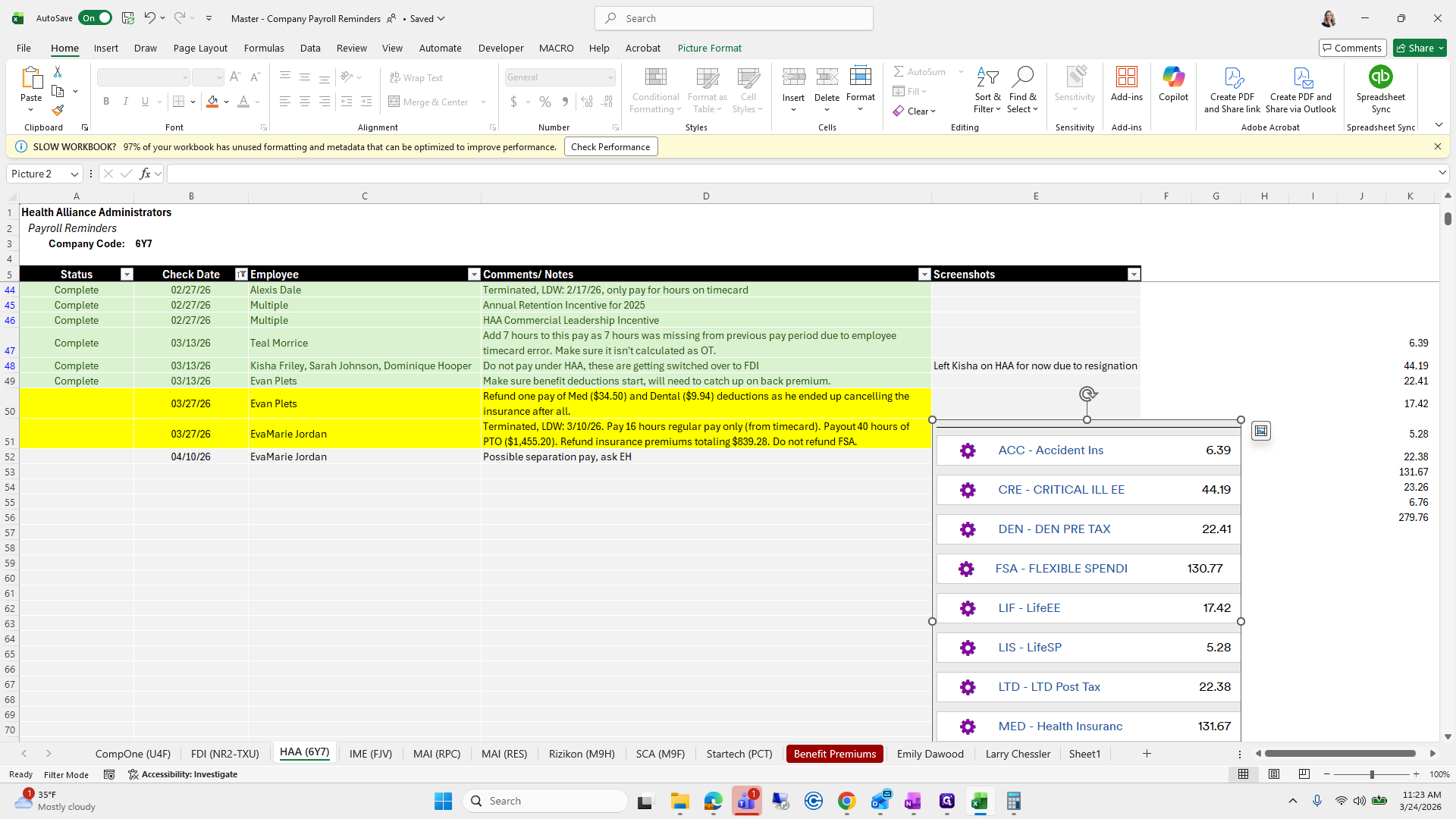Switch to Benefit Premiums sheet tab
This screenshot has height=819, width=1456.
click(x=834, y=754)
